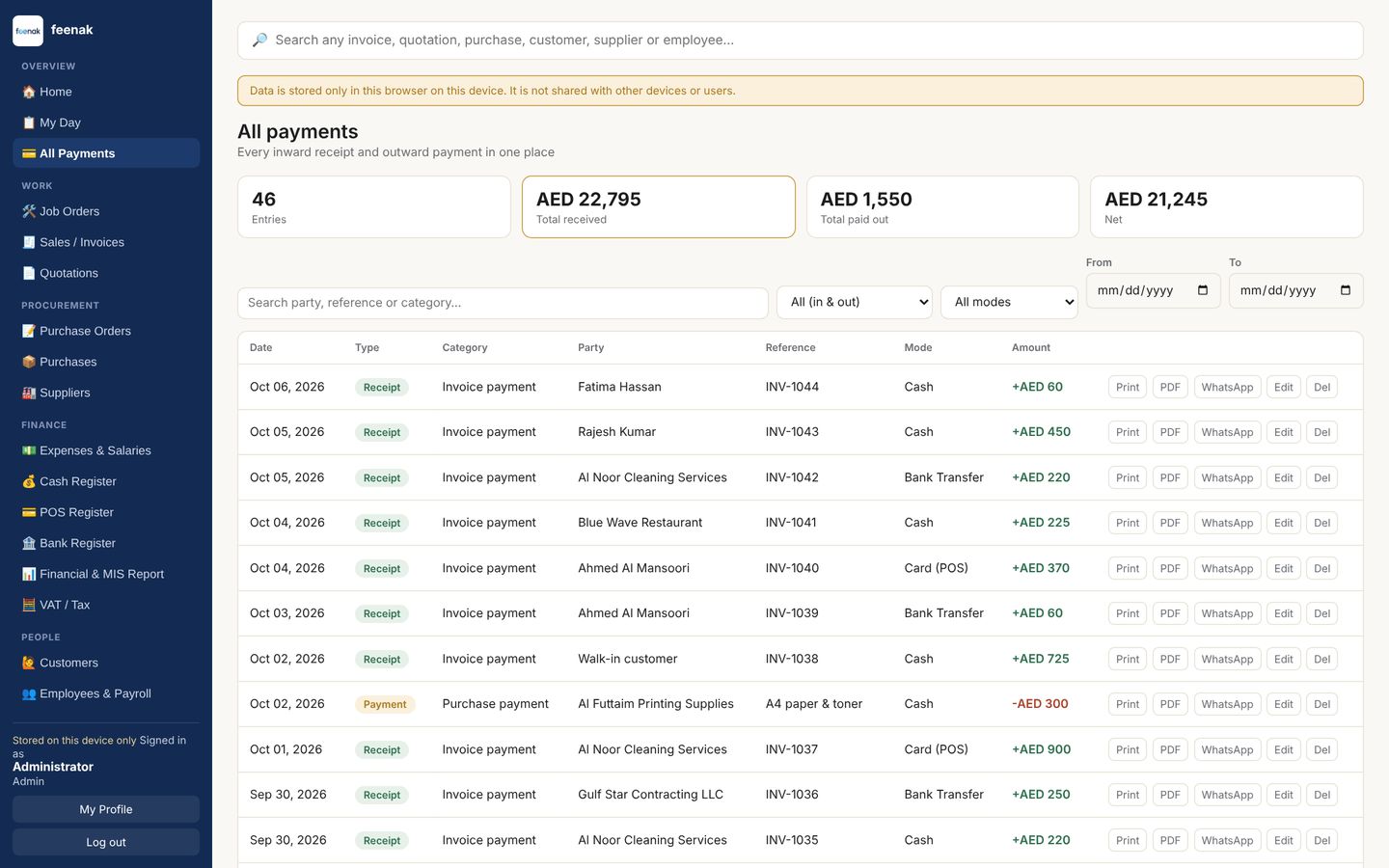
Task: Open Home from the sidebar
Action: [x=106, y=92]
